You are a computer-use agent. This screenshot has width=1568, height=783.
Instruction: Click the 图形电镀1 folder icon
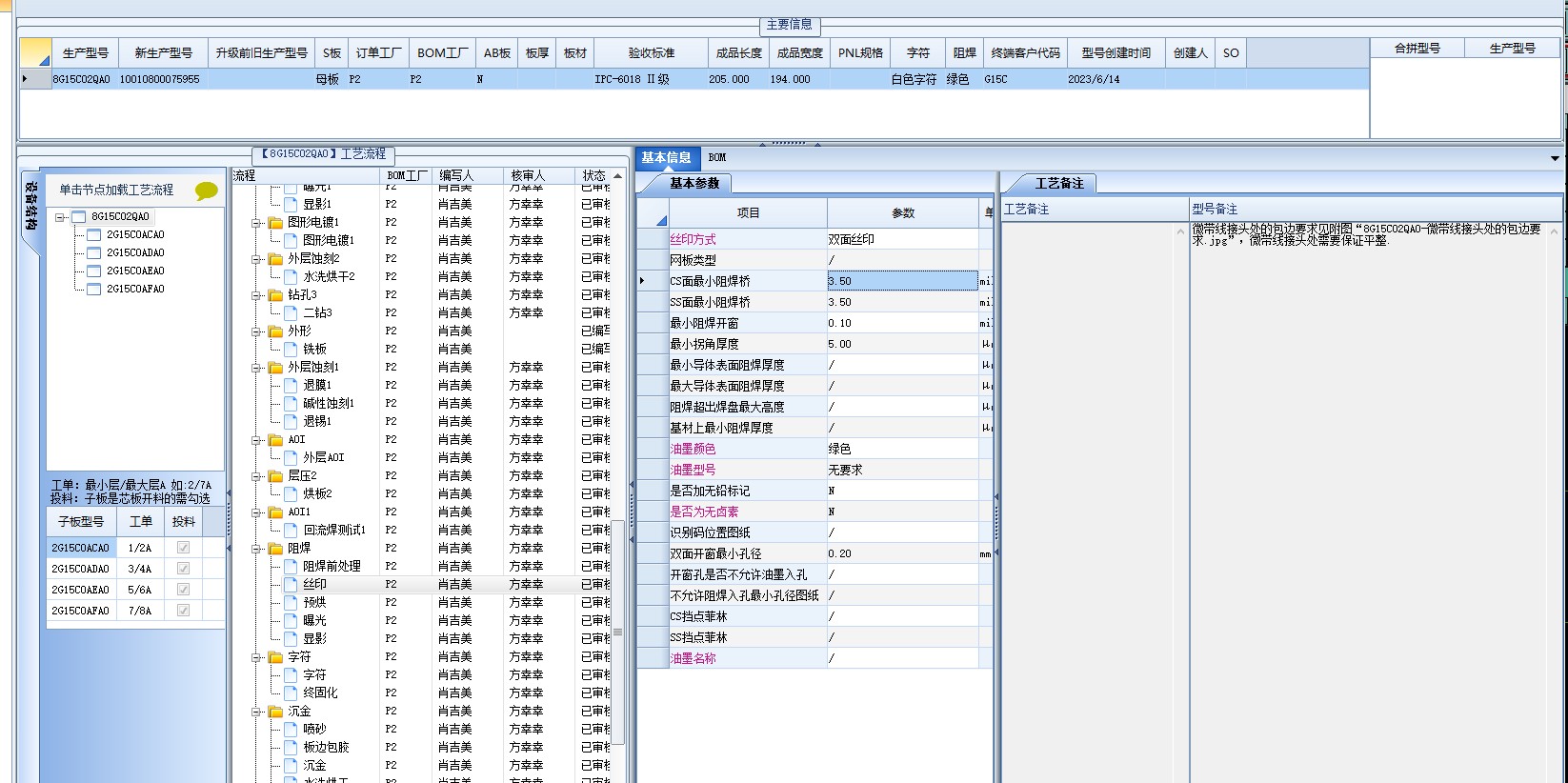point(276,223)
